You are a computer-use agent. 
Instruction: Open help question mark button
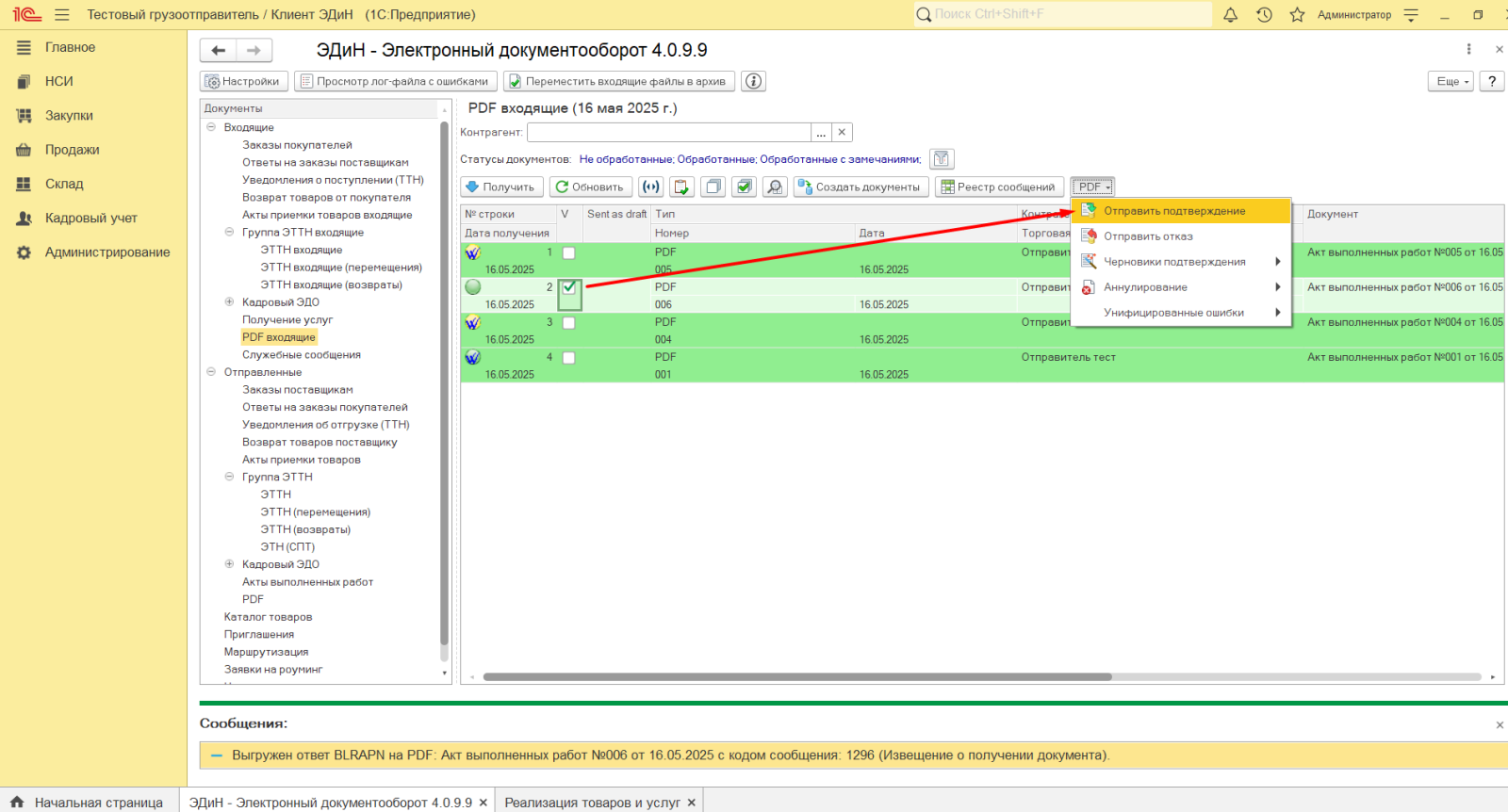(x=1492, y=81)
